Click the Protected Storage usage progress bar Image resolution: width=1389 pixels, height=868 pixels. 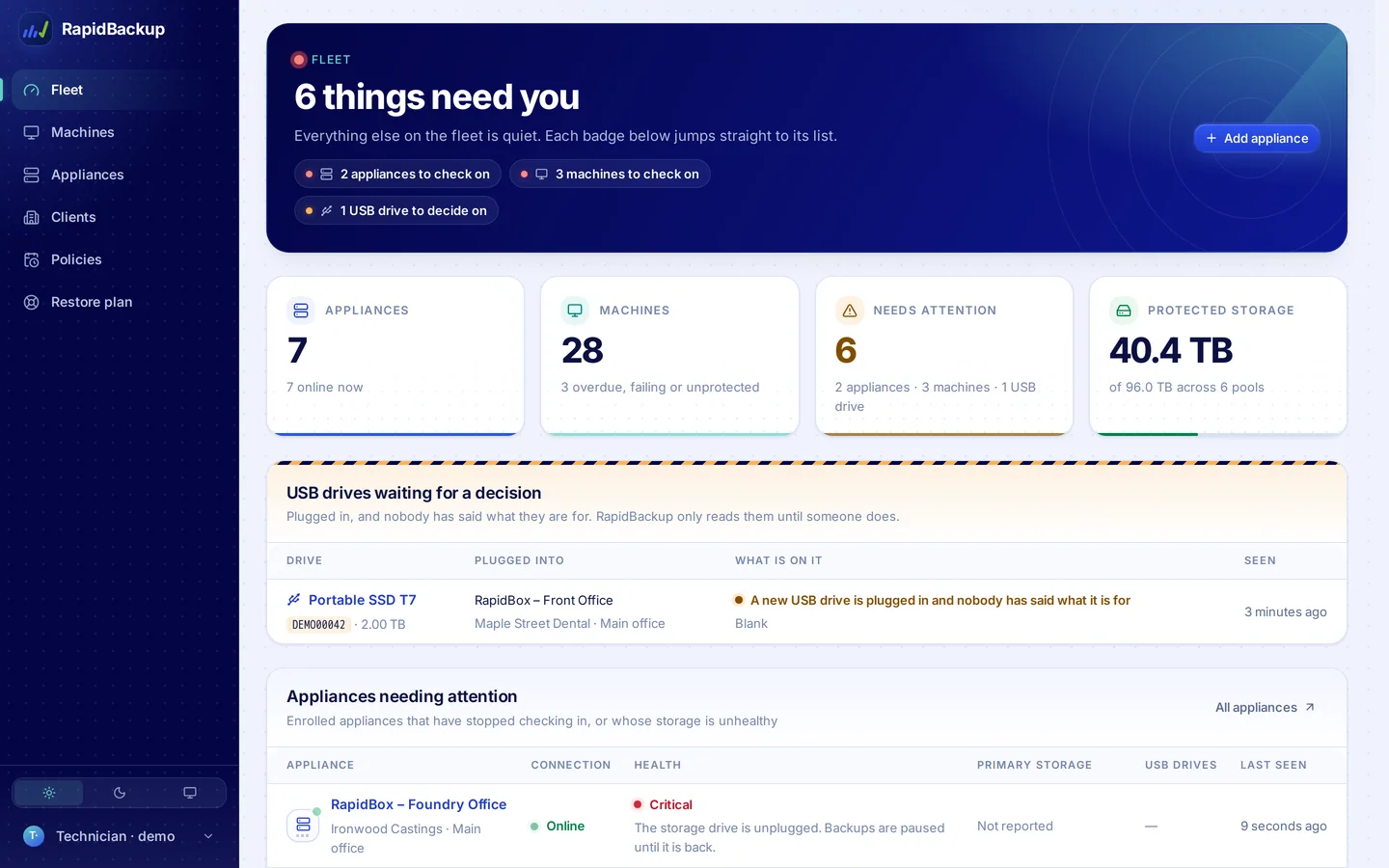coord(1218,434)
